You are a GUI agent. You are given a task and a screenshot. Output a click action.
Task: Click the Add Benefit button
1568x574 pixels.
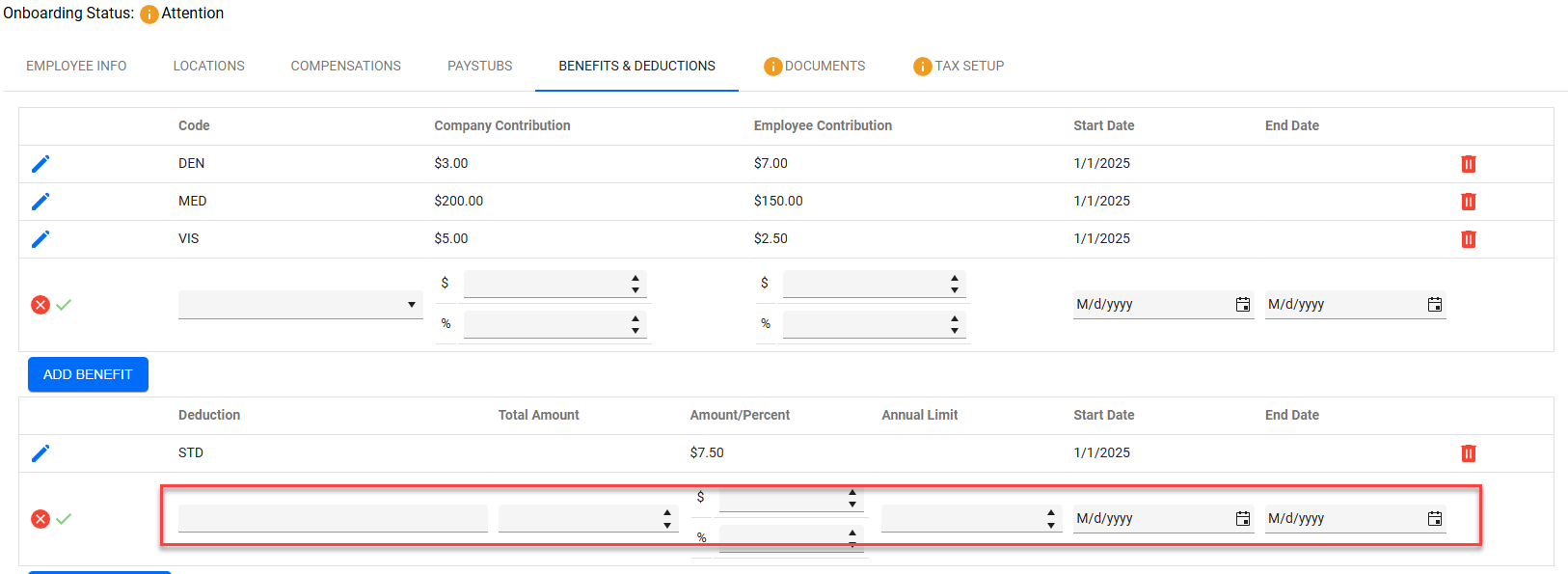coord(88,374)
